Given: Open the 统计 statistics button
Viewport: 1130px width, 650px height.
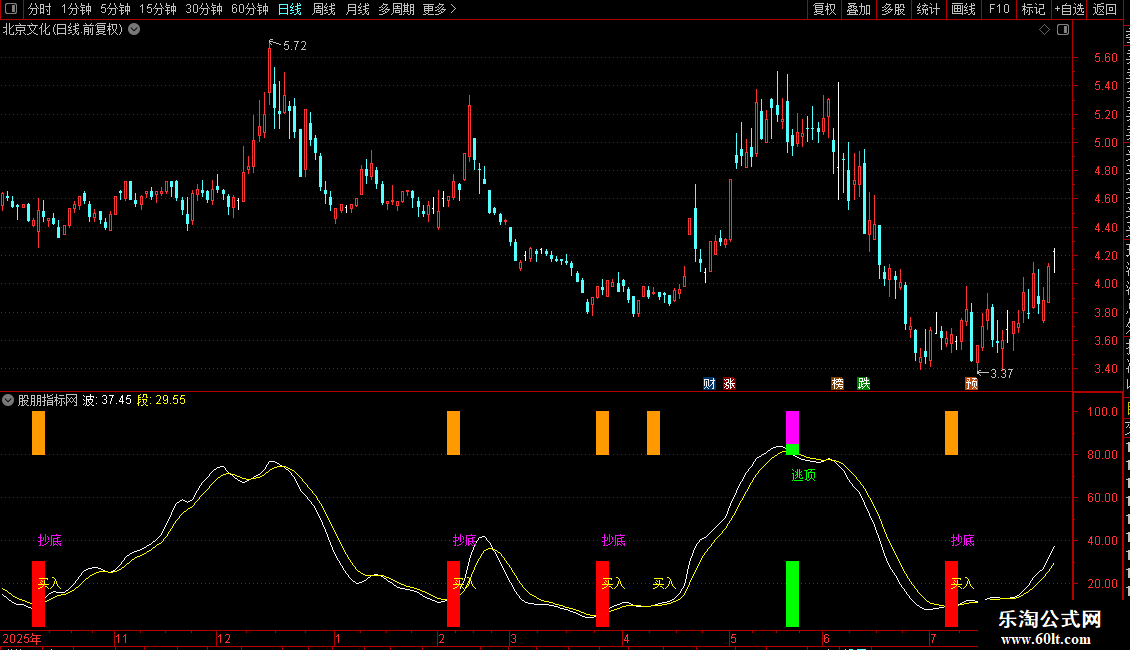Looking at the screenshot, I should [928, 9].
